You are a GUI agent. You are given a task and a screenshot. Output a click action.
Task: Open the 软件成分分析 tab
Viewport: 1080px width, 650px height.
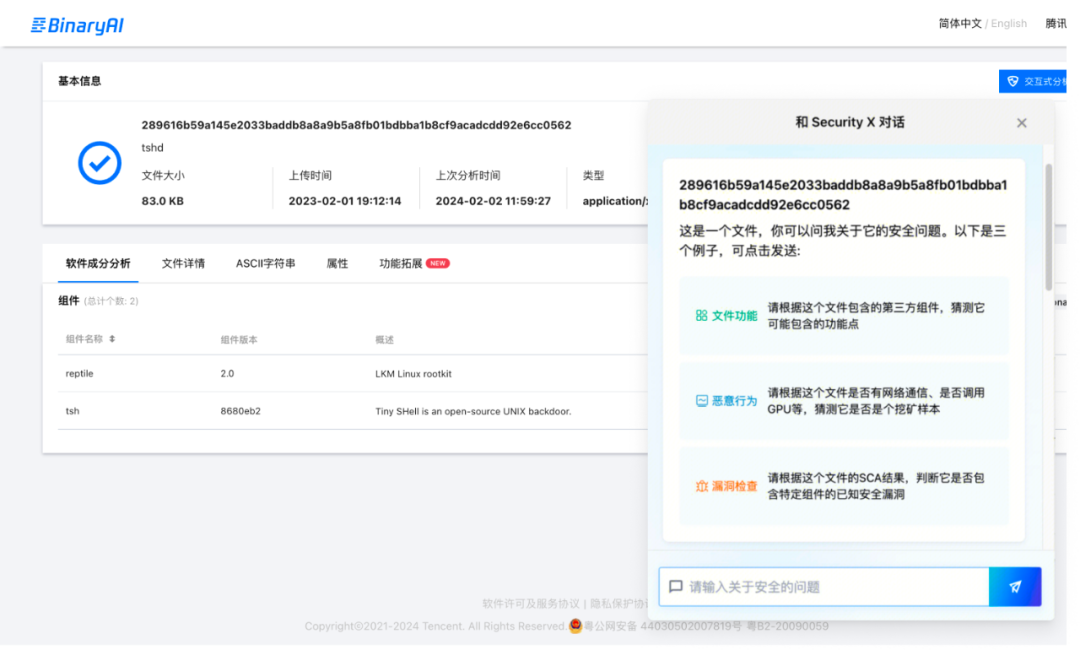tap(98, 264)
